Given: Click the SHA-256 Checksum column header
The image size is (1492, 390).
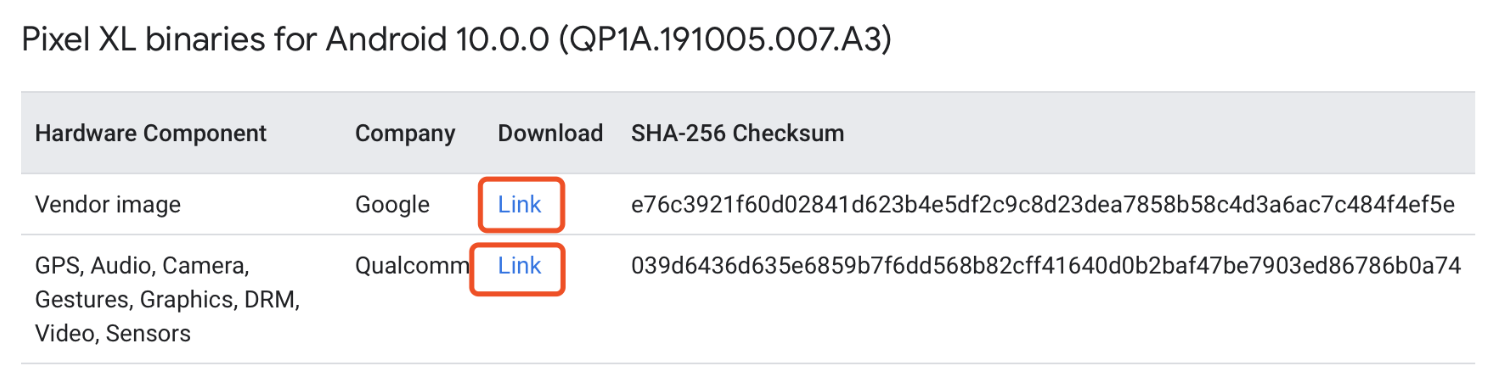Looking at the screenshot, I should (x=738, y=133).
